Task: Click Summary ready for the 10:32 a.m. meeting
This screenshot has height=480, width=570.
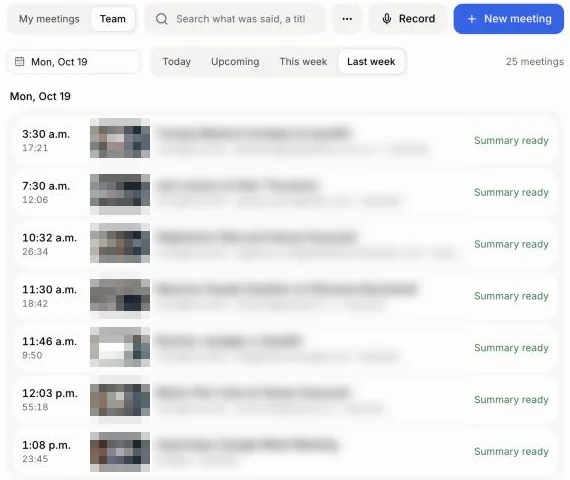Action: point(511,244)
